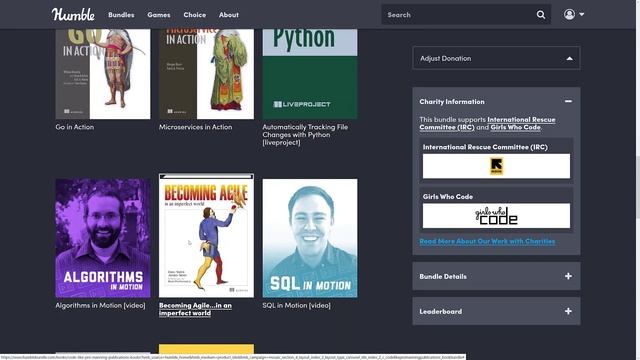The height and width of the screenshot is (360, 640).
Task: Click the Humble logo
Action: (x=73, y=15)
